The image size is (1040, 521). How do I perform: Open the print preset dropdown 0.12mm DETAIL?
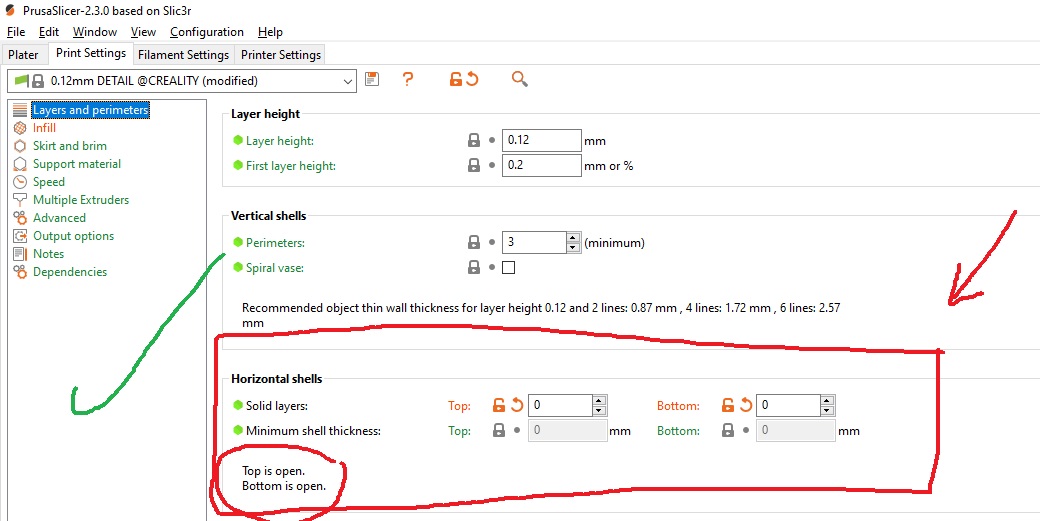tap(182, 81)
